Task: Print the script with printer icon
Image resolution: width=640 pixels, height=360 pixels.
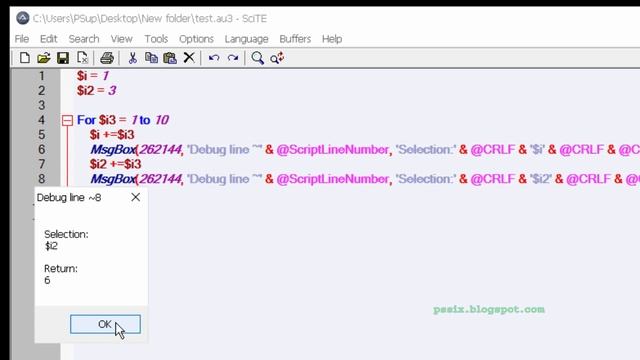Action: tap(107, 58)
